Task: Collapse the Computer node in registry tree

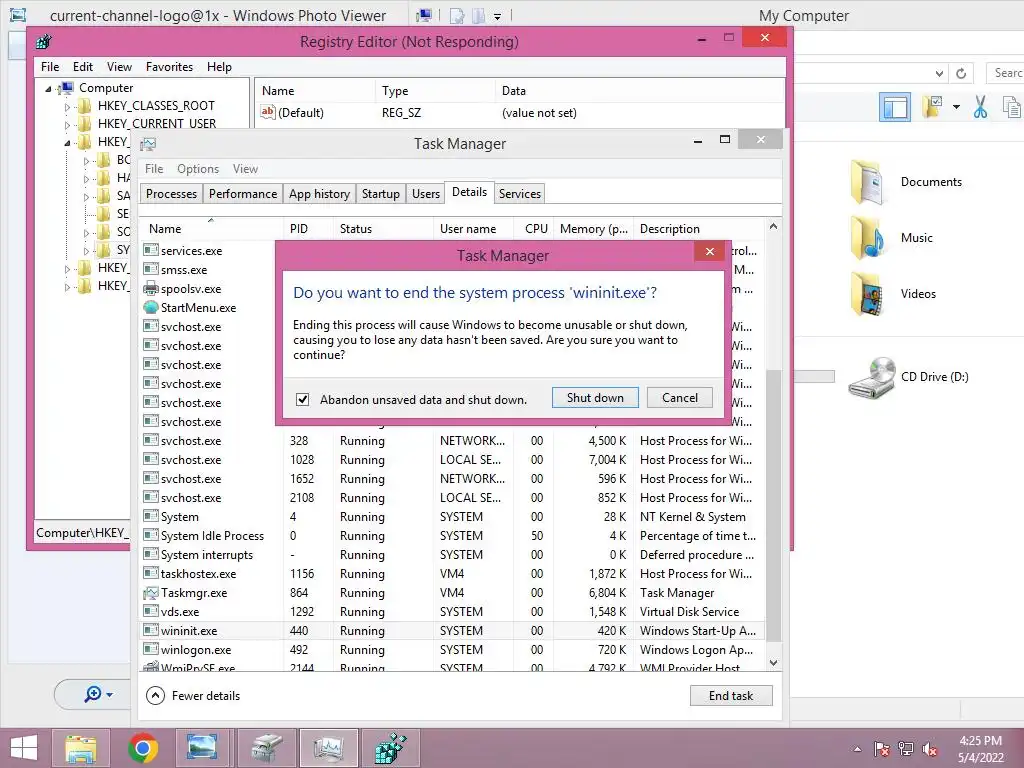Action: point(48,89)
